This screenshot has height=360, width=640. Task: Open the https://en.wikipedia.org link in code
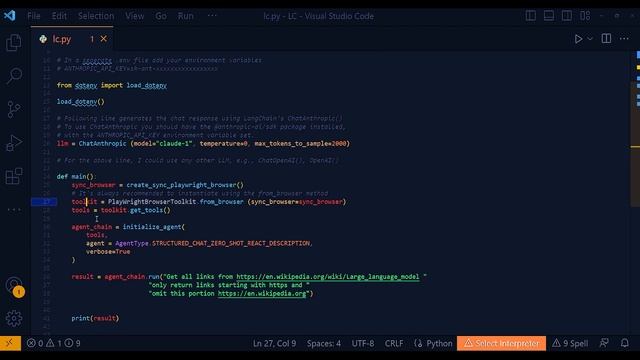click(262, 293)
